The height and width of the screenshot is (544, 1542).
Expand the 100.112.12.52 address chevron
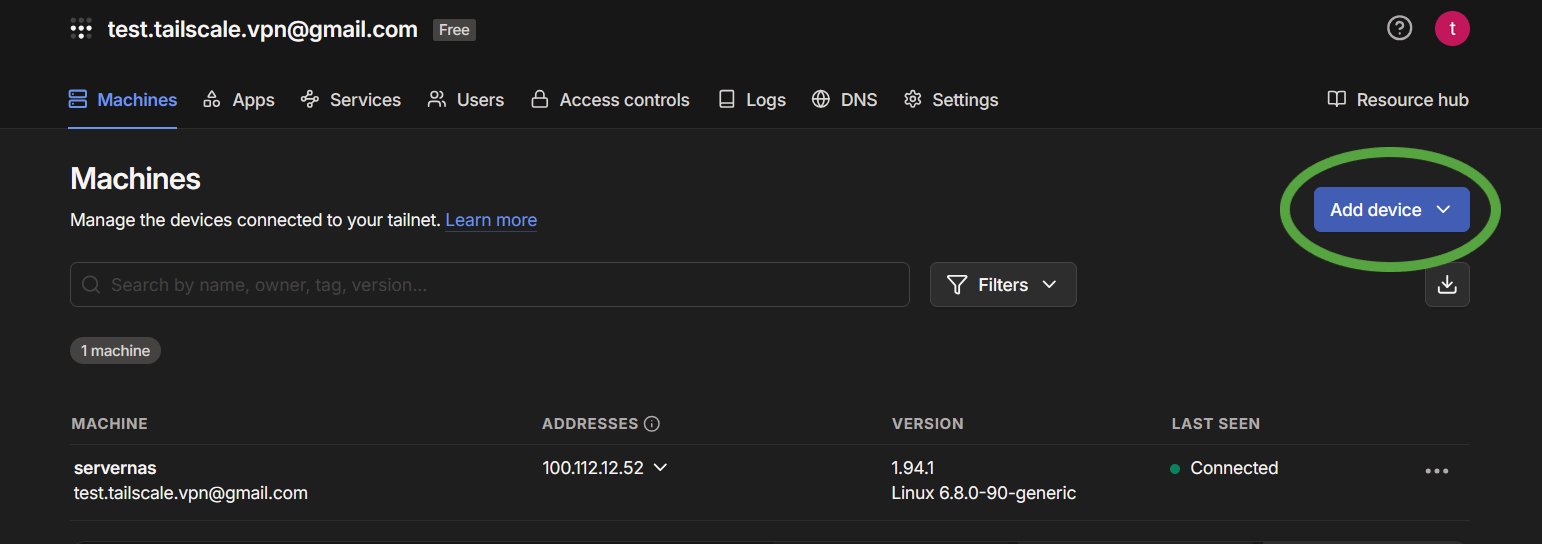(x=660, y=468)
